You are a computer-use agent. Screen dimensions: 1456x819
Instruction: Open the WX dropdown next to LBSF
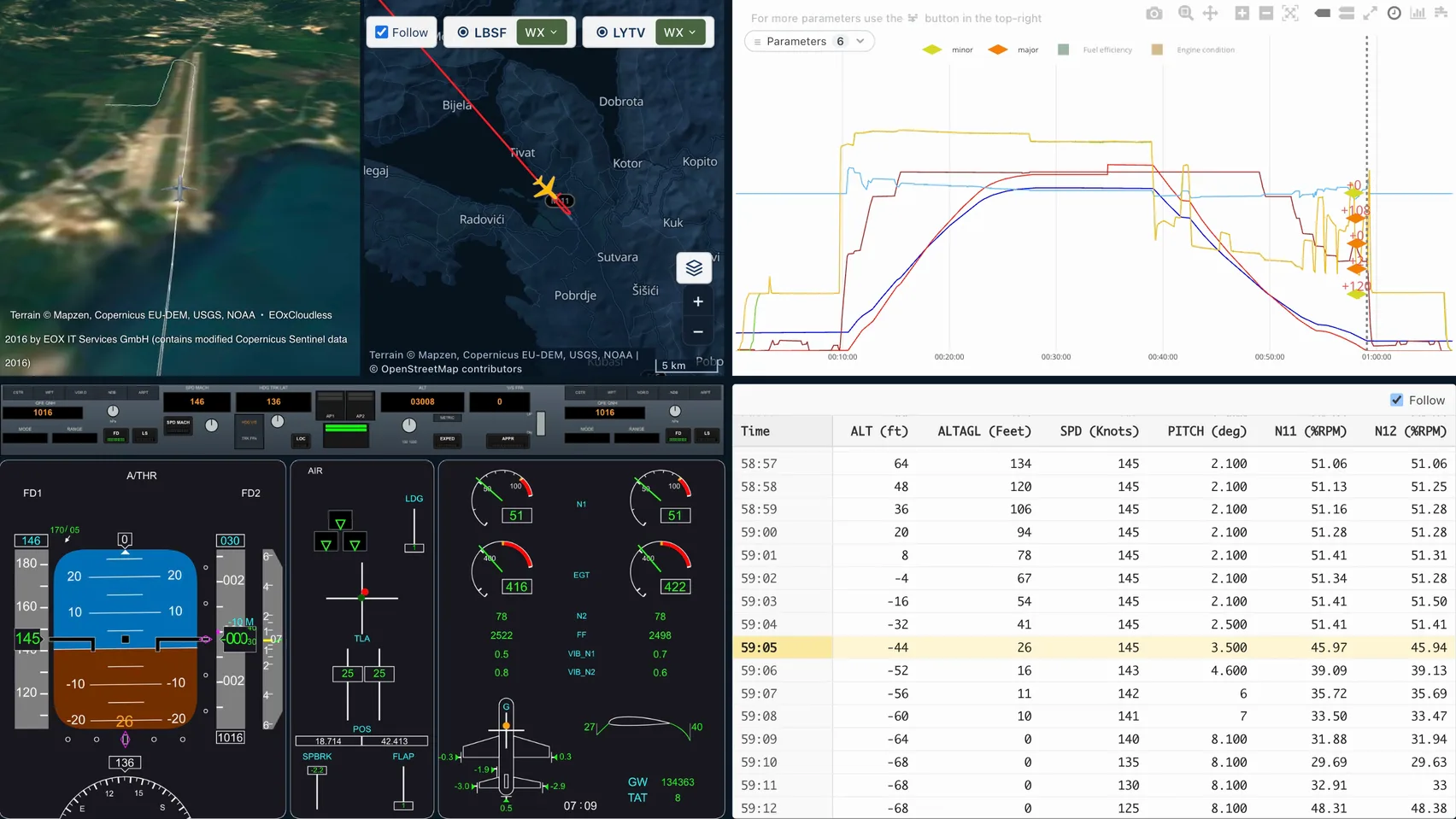point(541,32)
